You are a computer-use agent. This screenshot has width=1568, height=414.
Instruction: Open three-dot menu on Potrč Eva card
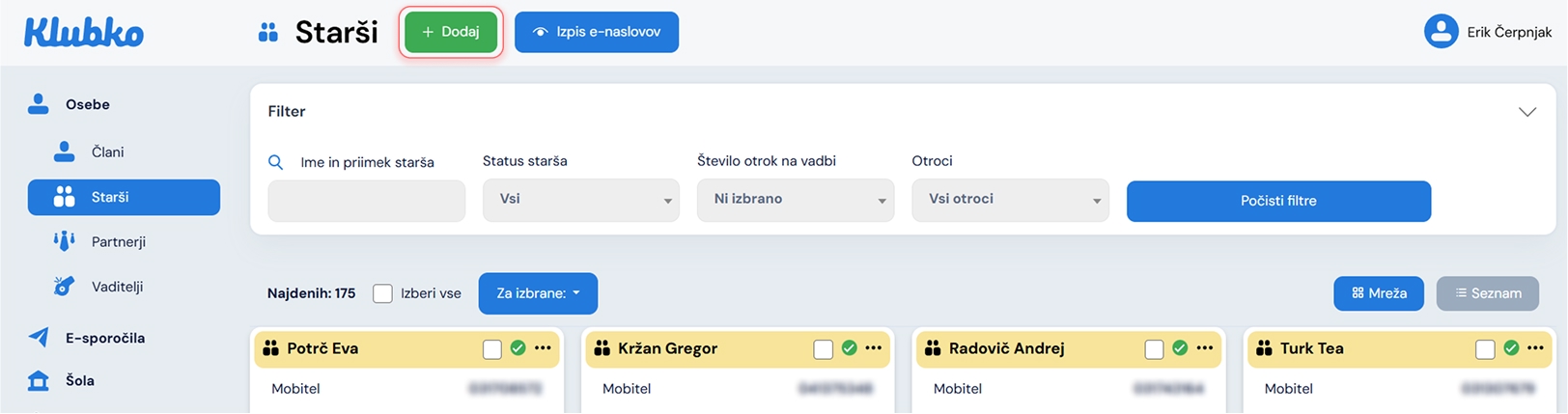pyautogui.click(x=543, y=348)
